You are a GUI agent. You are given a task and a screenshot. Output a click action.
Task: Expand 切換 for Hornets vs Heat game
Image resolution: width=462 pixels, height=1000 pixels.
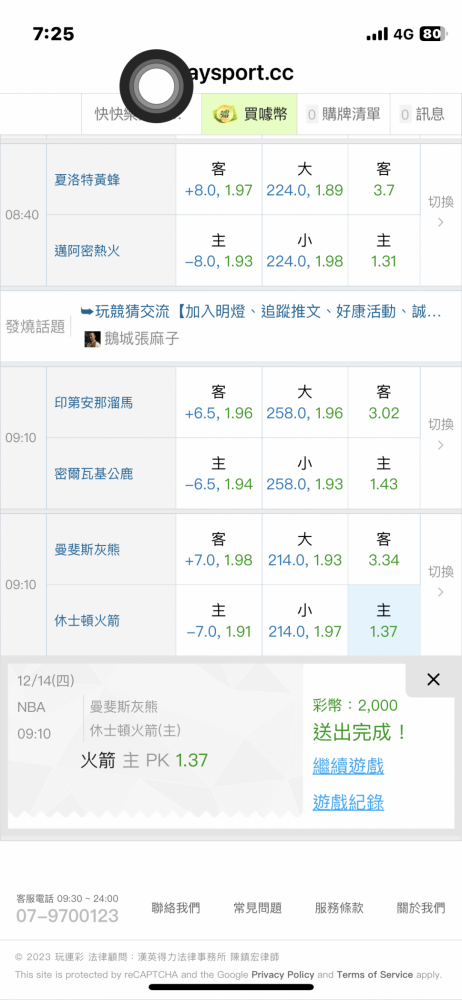441,214
